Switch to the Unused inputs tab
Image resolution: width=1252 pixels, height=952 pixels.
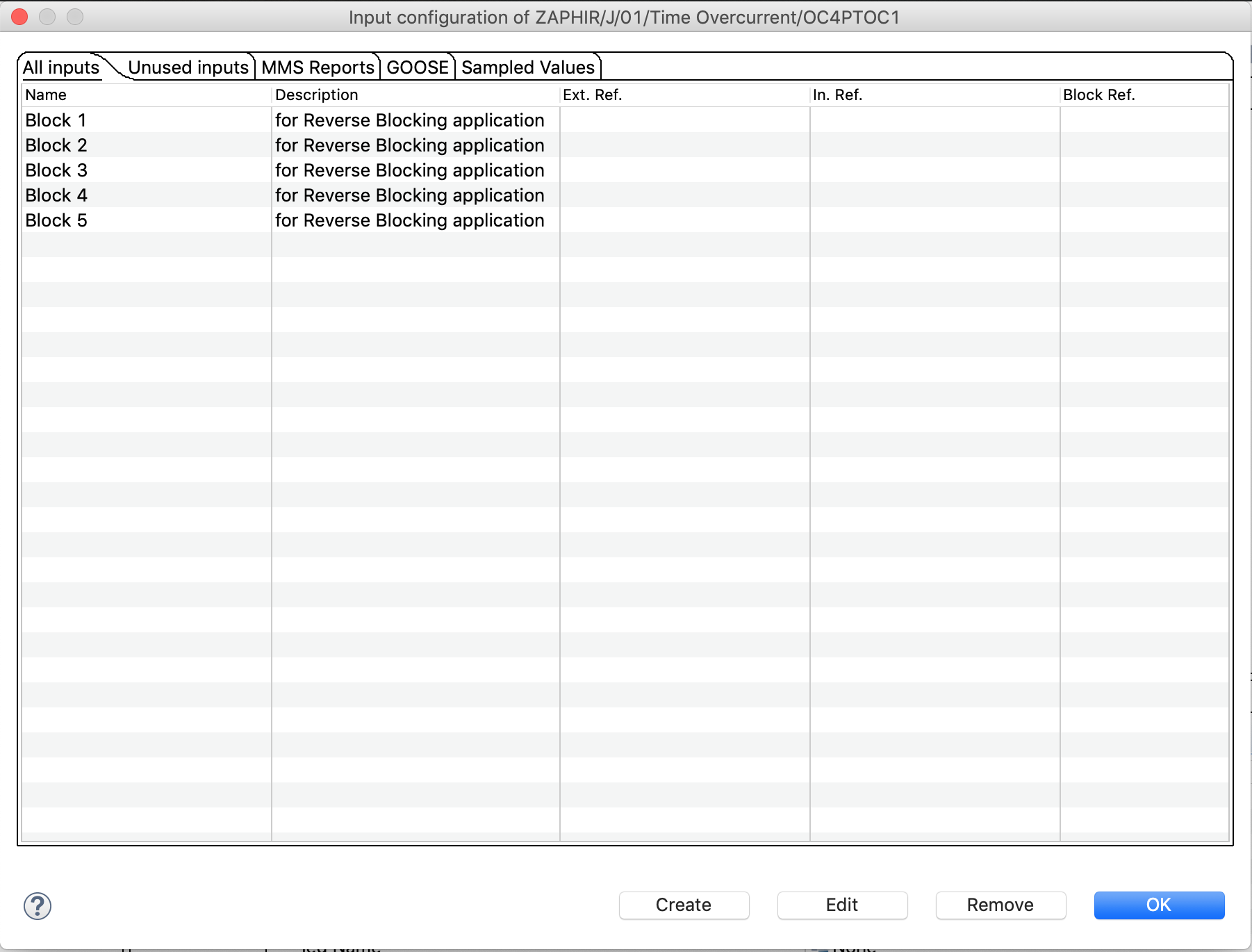coord(188,67)
